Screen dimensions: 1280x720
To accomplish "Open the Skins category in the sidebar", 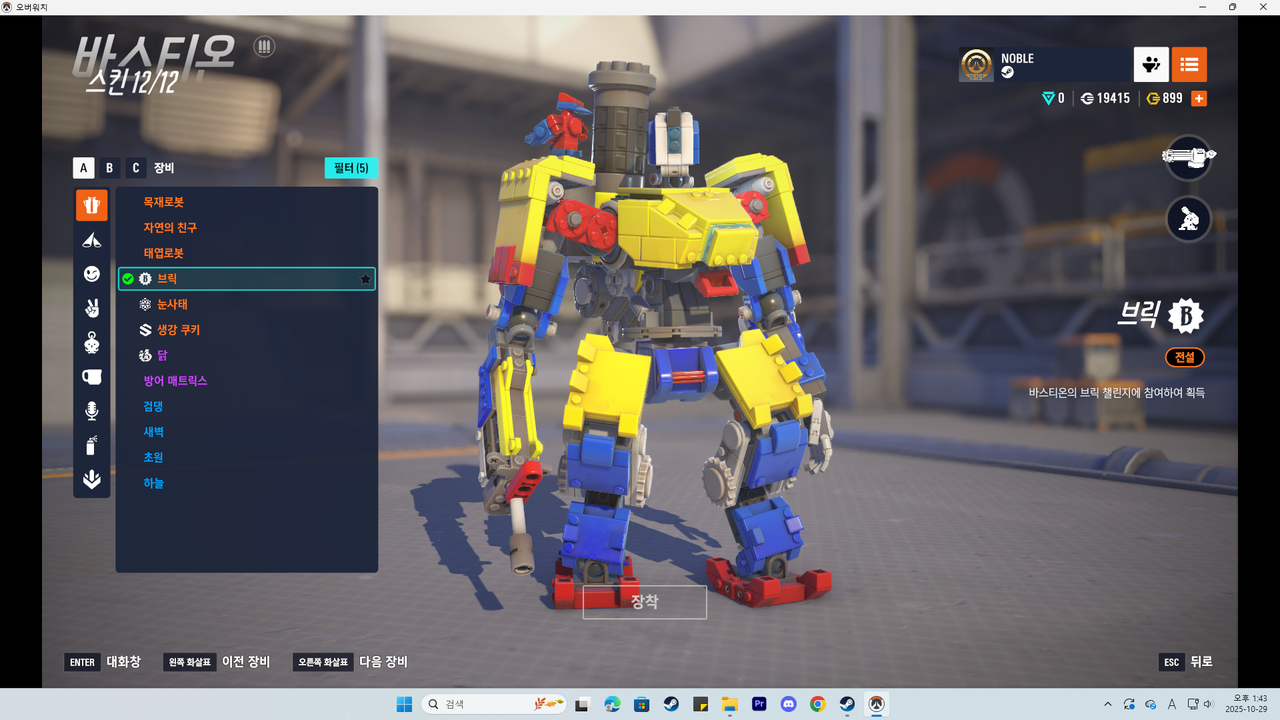I will coord(92,205).
